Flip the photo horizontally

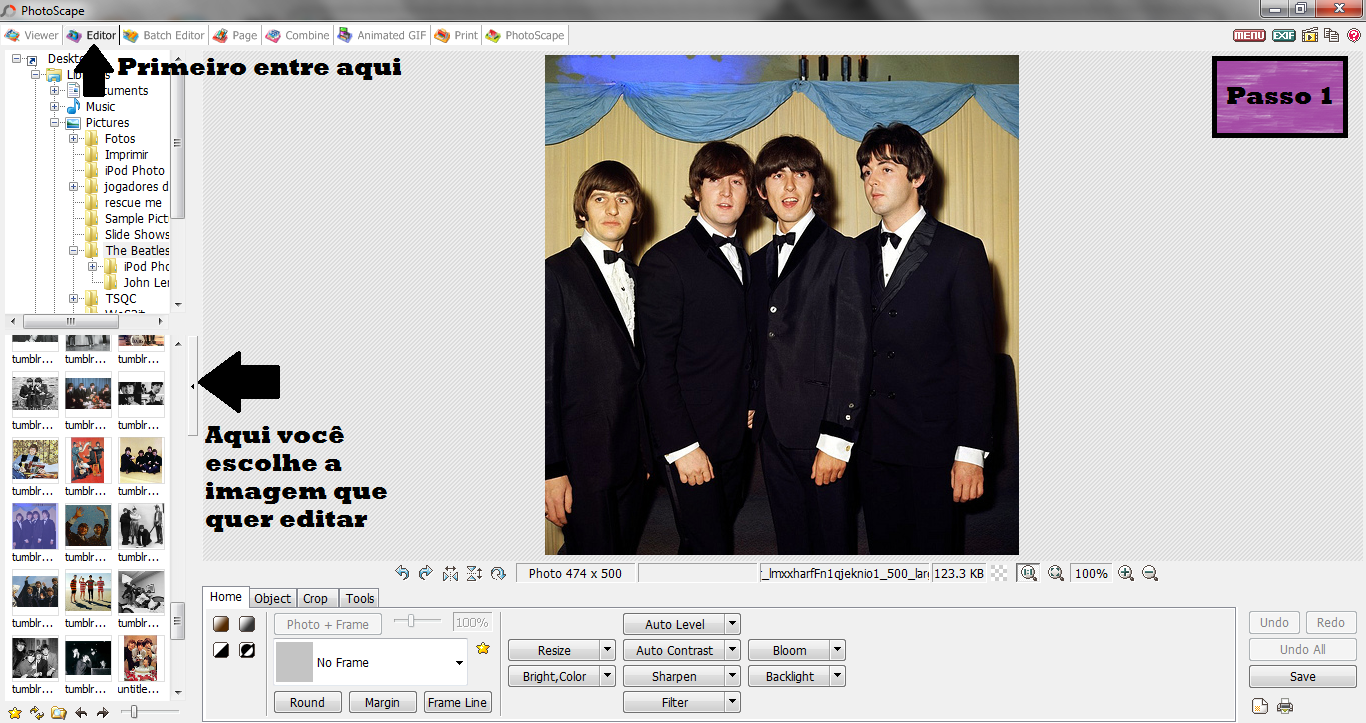[450, 573]
